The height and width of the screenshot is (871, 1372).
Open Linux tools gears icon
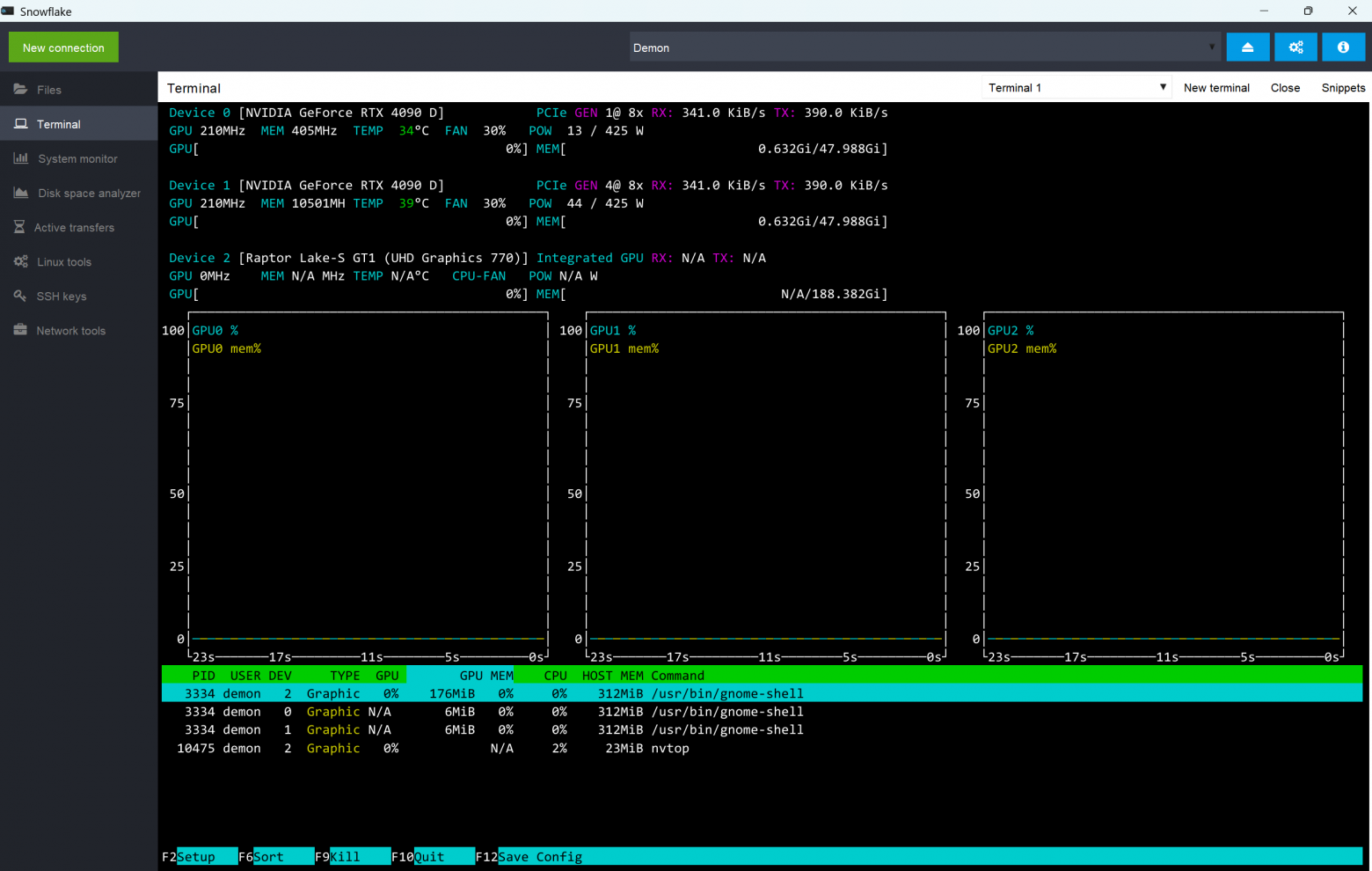click(20, 261)
